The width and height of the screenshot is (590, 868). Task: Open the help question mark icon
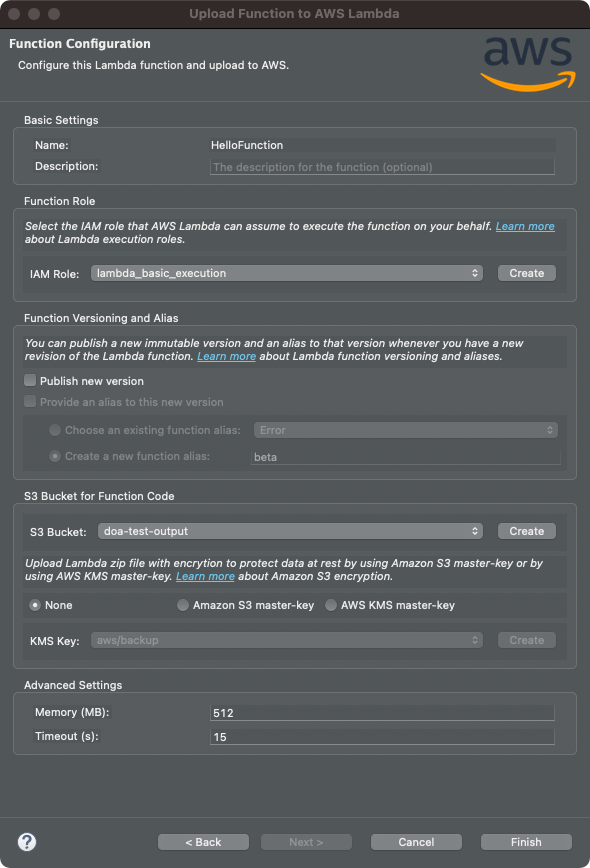pos(27,842)
